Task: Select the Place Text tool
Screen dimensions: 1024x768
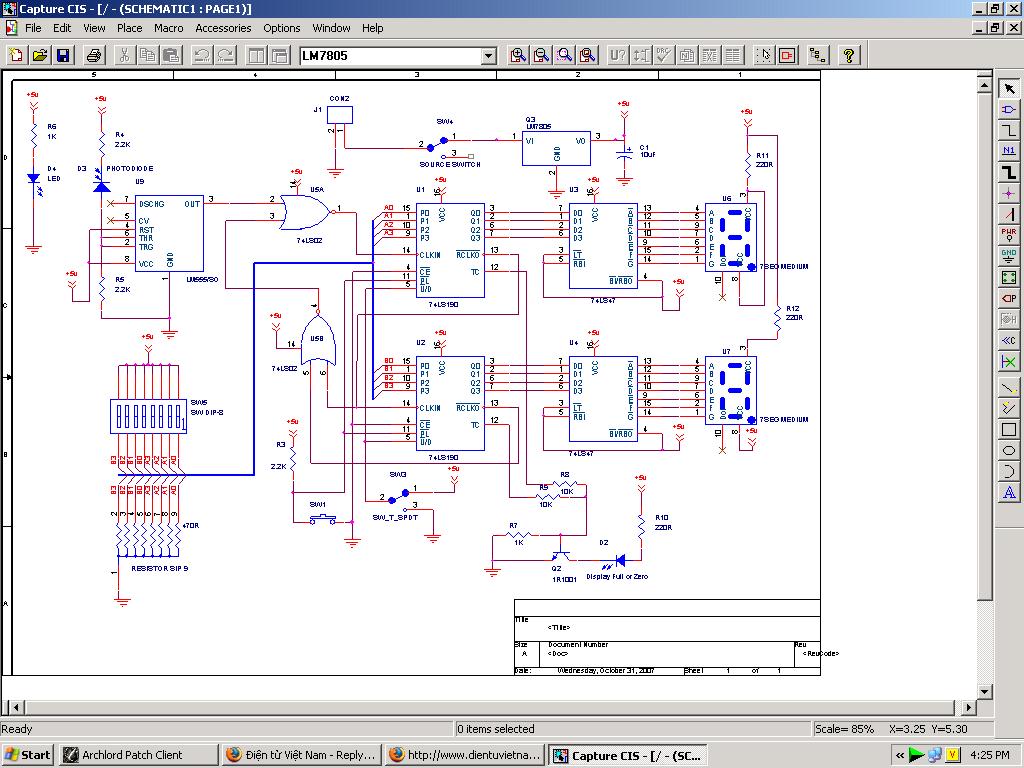Action: [1008, 493]
